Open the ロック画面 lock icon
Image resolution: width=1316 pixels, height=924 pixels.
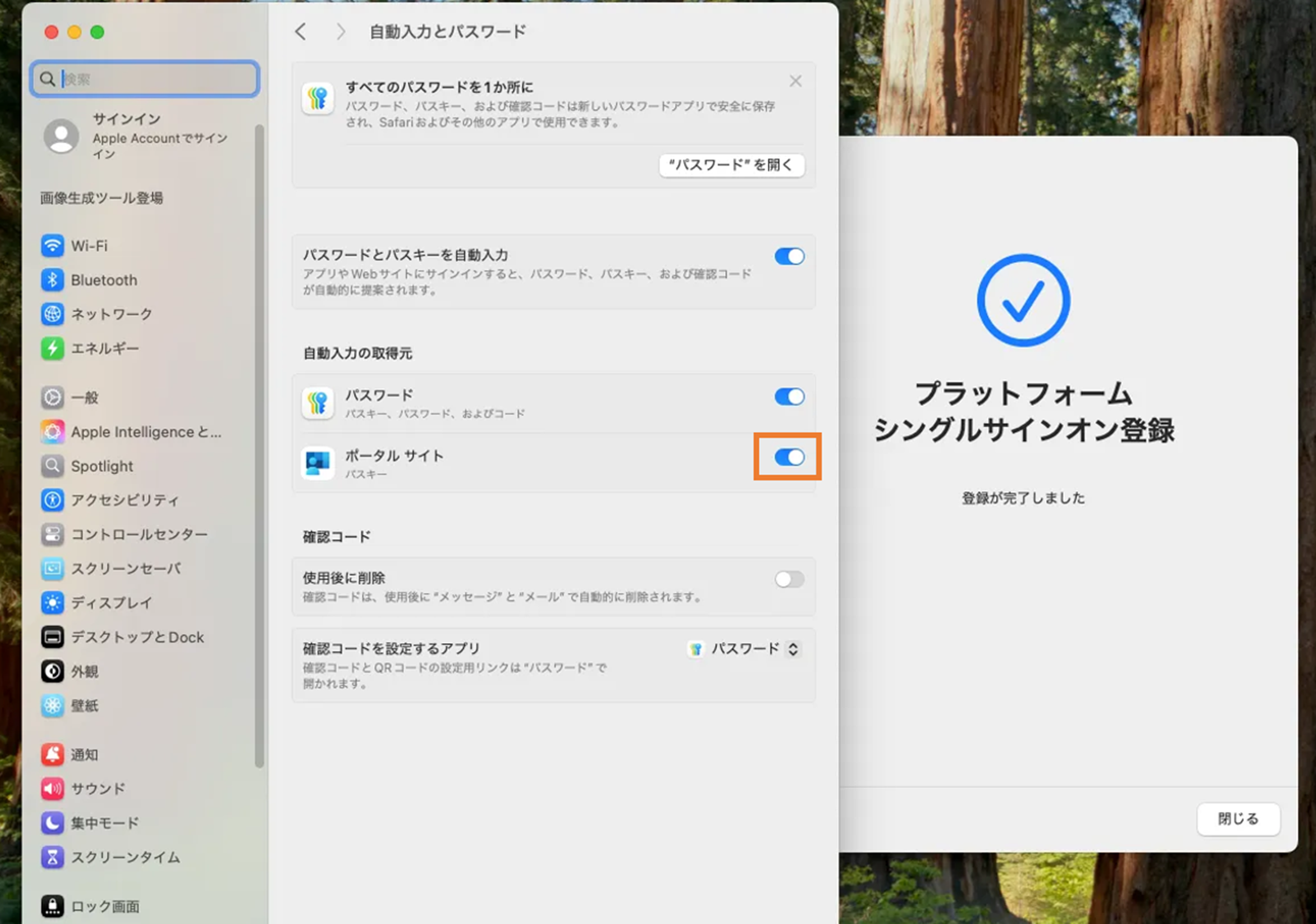point(53,906)
